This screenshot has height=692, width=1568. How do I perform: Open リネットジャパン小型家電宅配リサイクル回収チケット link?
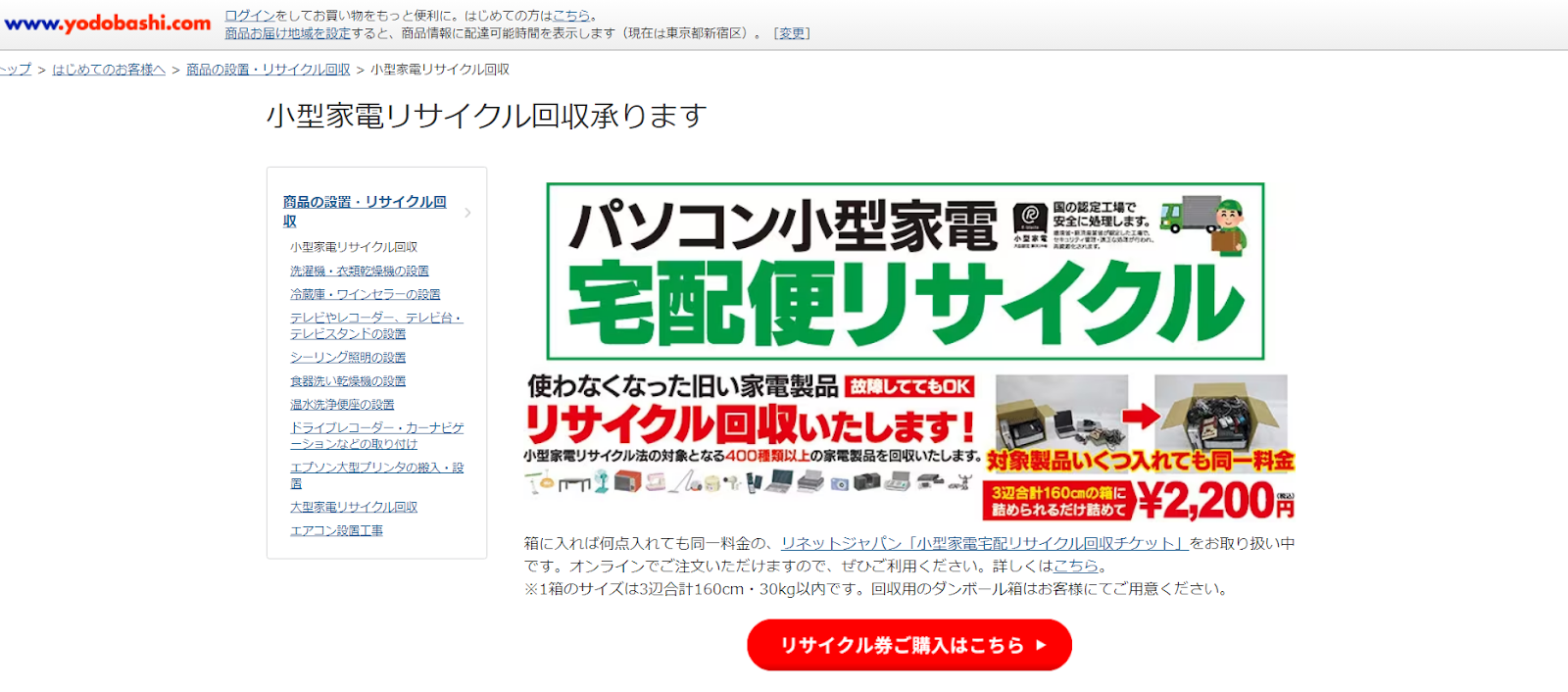[x=985, y=543]
